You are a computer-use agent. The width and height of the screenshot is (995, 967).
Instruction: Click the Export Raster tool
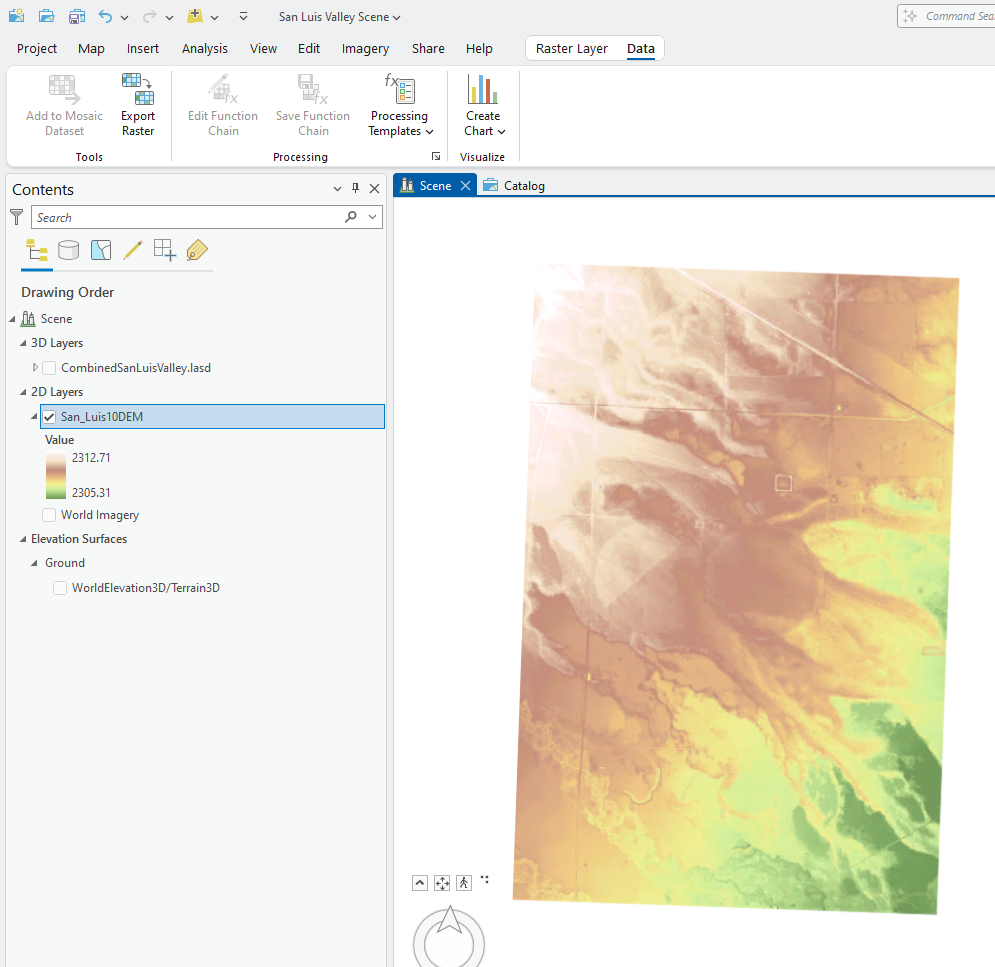pyautogui.click(x=138, y=105)
